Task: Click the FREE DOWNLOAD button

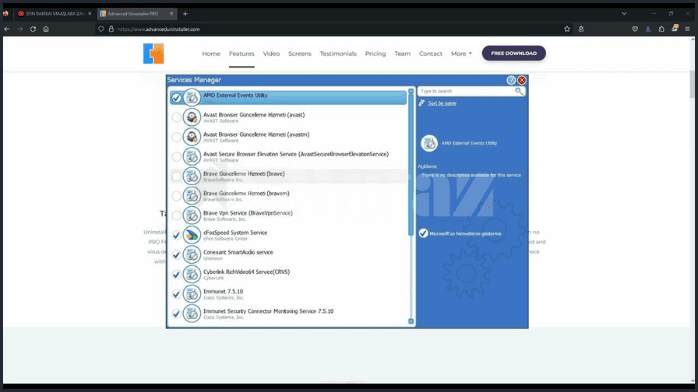Action: (x=514, y=53)
